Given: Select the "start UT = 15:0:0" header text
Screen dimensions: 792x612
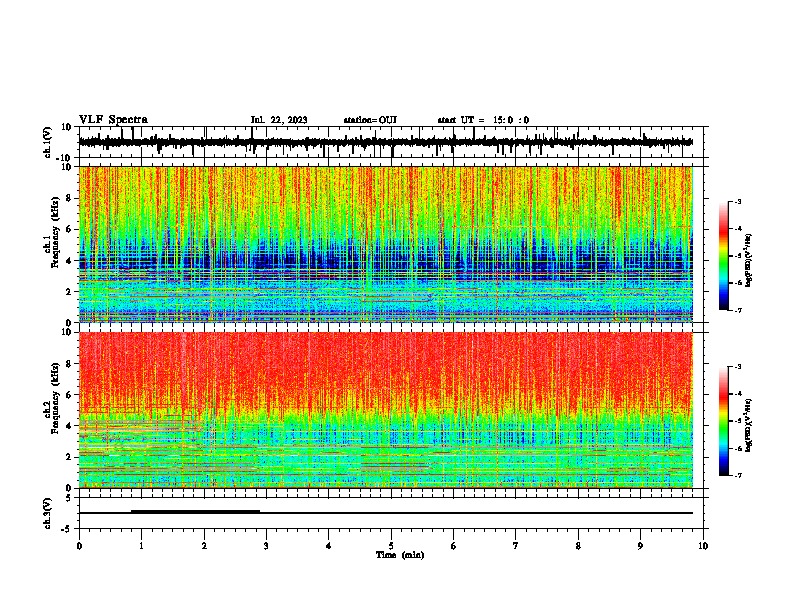Looking at the screenshot, I should [483, 120].
